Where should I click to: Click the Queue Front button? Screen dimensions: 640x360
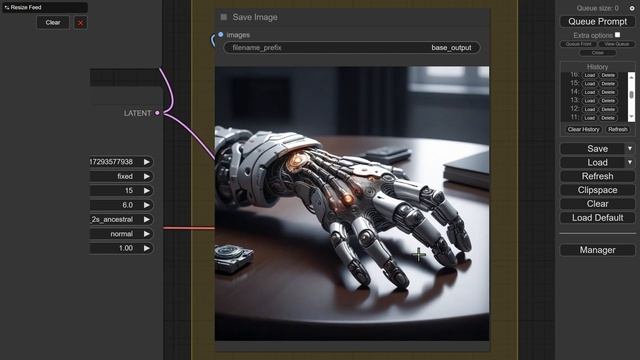pos(578,44)
